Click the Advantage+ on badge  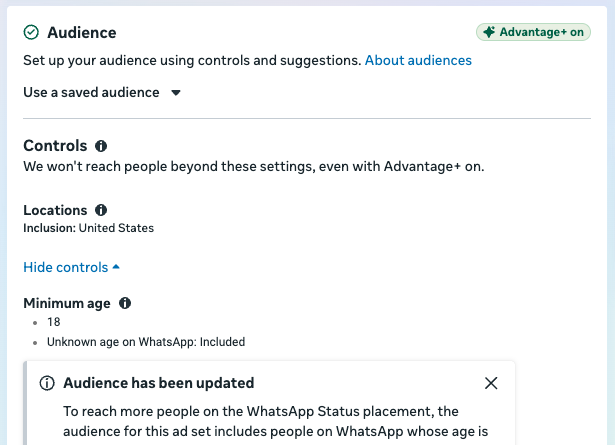(533, 32)
